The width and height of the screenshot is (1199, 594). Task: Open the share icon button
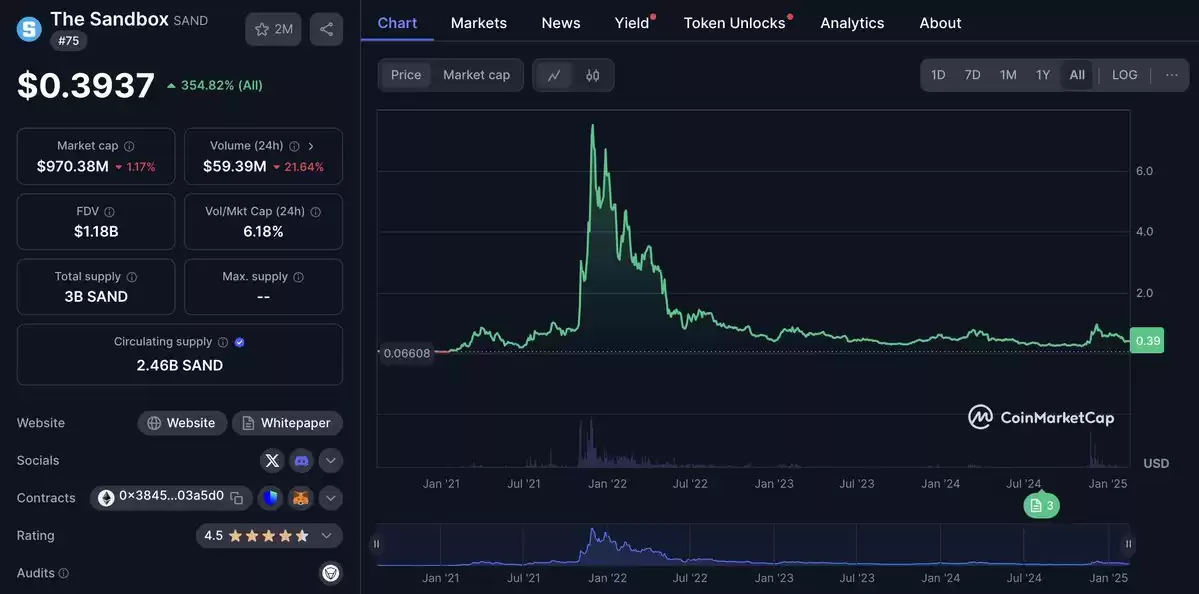327,29
